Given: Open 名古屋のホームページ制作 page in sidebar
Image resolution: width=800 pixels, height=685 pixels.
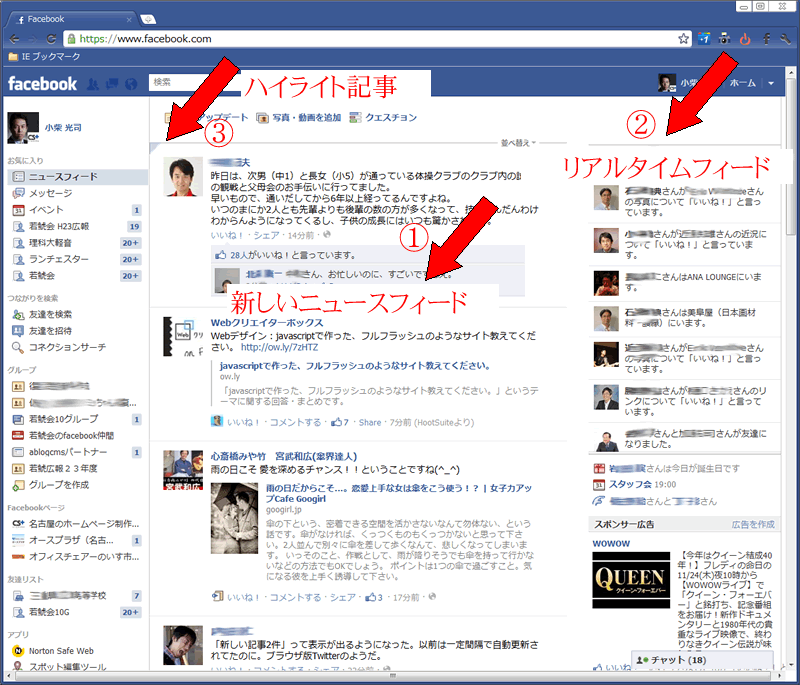Looking at the screenshot, I should tap(76, 524).
